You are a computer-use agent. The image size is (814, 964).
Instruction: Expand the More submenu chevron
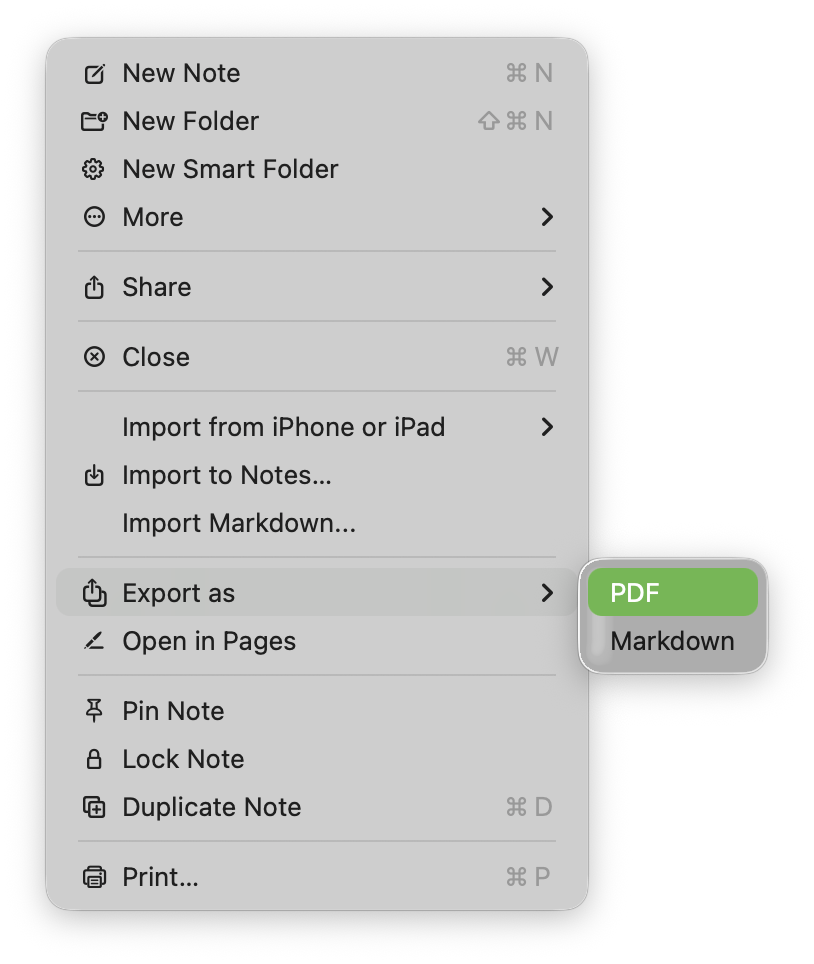[547, 217]
